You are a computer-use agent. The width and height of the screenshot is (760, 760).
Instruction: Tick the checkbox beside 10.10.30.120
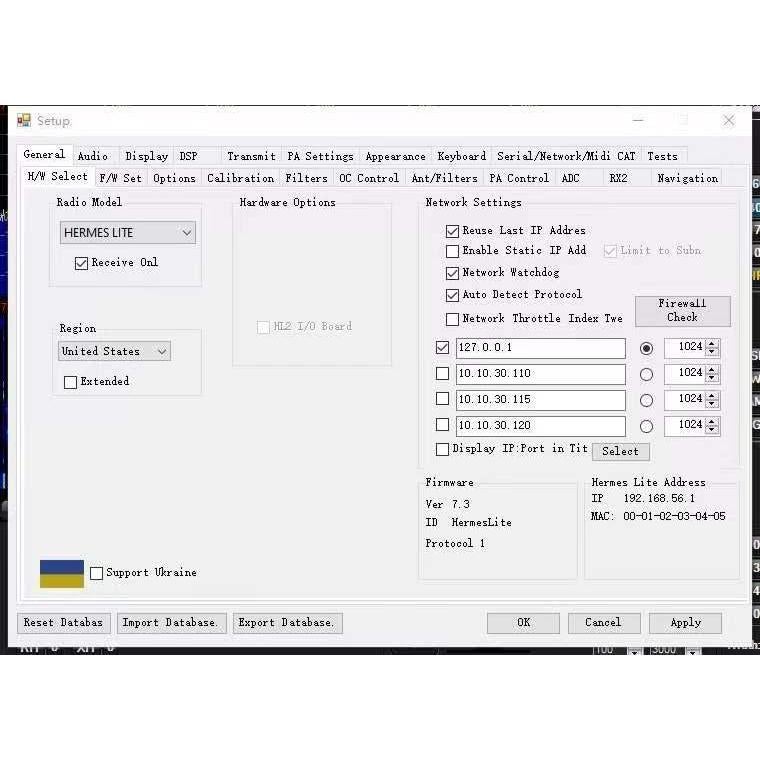pos(442,425)
